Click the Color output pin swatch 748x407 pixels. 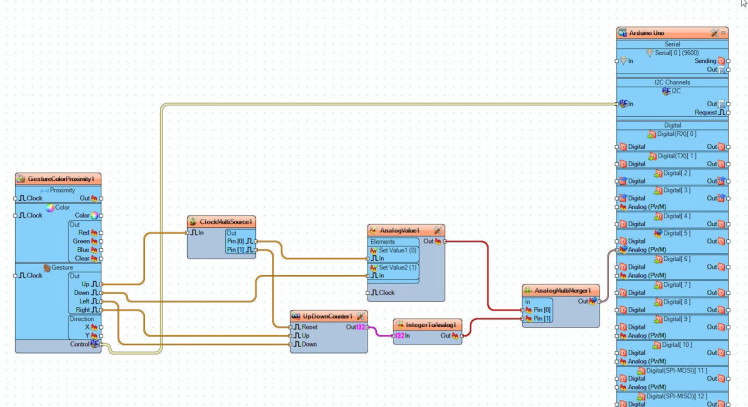point(94,215)
